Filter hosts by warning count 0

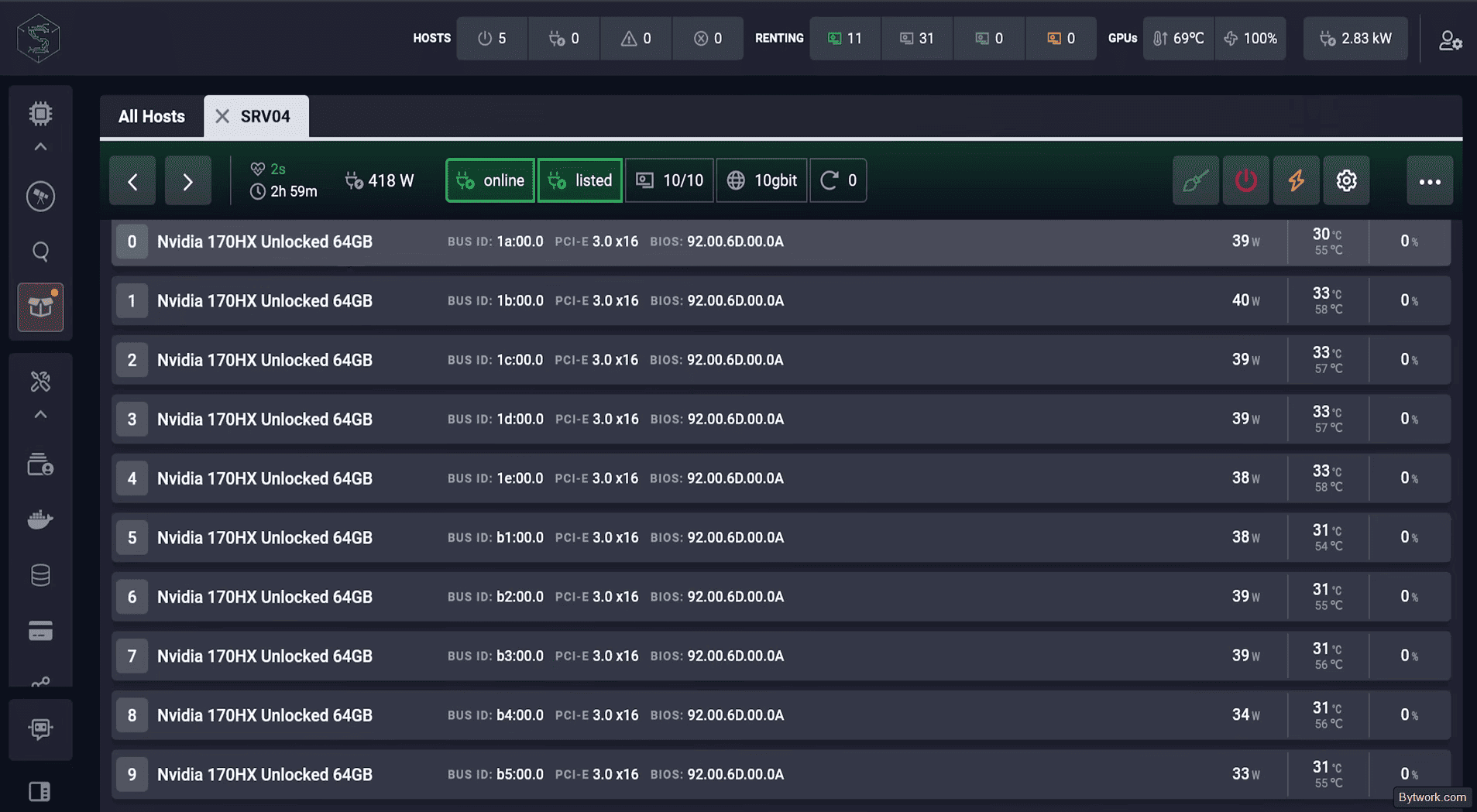click(636, 38)
